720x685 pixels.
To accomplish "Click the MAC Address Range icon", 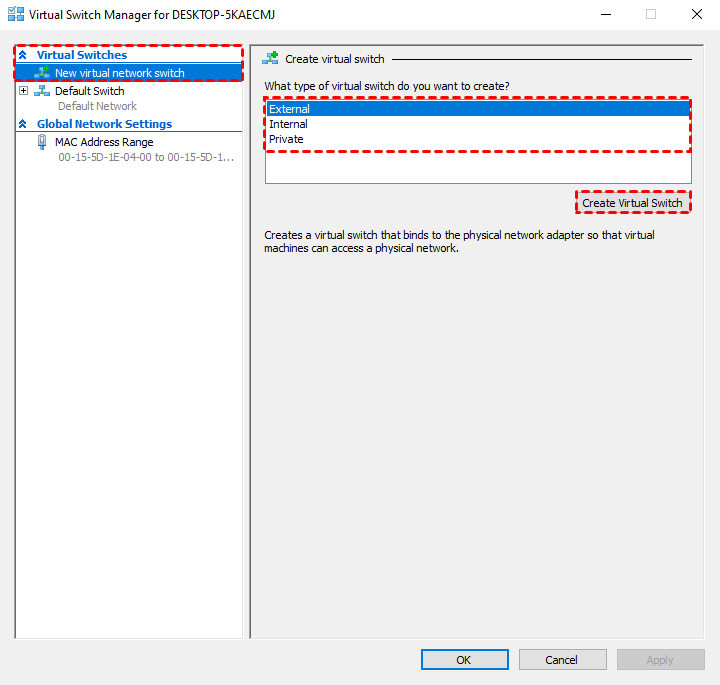I will point(42,142).
